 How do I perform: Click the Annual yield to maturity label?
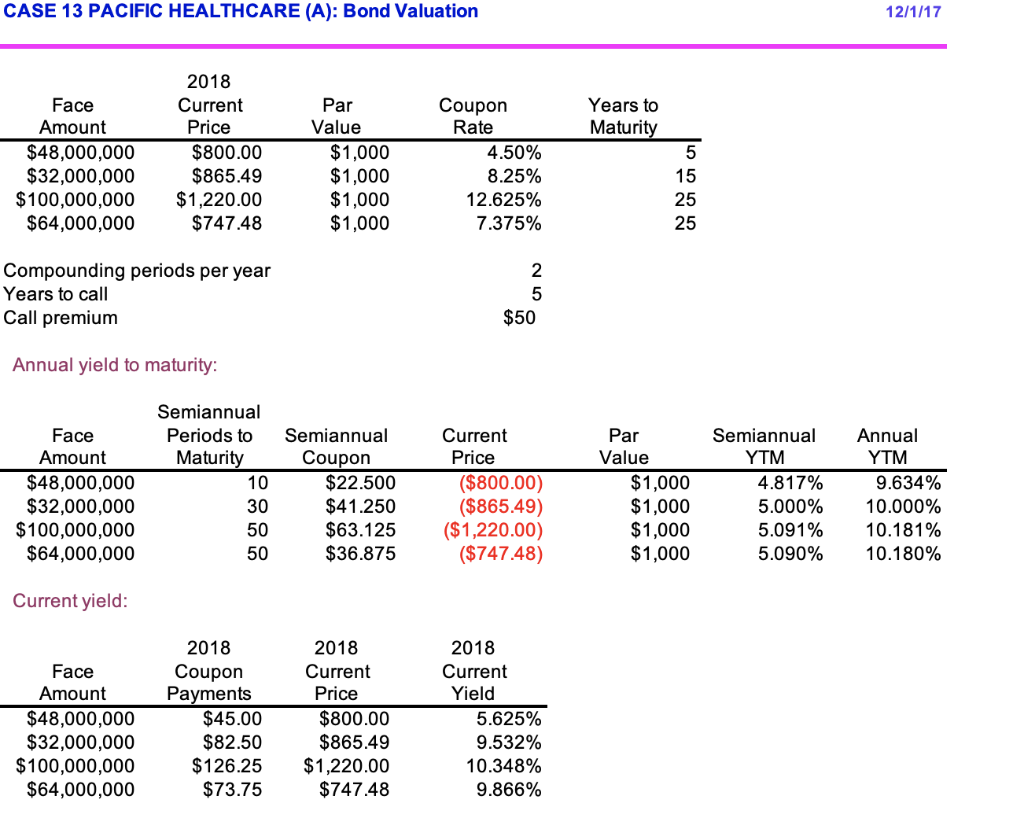[x=114, y=365]
